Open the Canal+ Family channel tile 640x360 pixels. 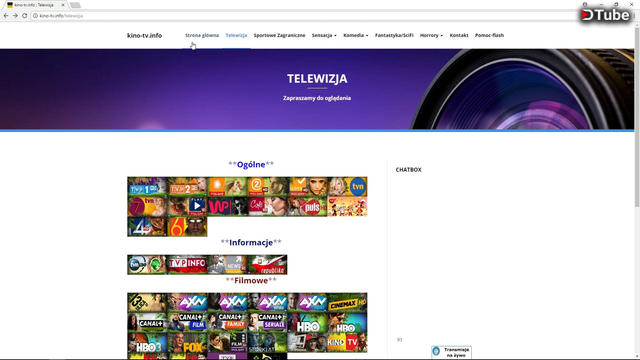click(227, 322)
